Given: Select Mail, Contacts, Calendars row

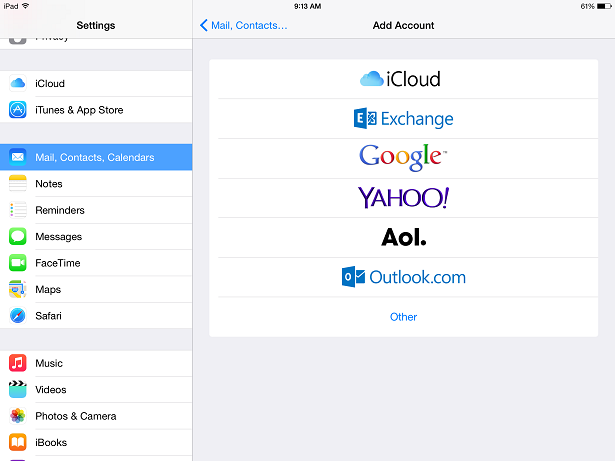Looking at the screenshot, I should [96, 157].
